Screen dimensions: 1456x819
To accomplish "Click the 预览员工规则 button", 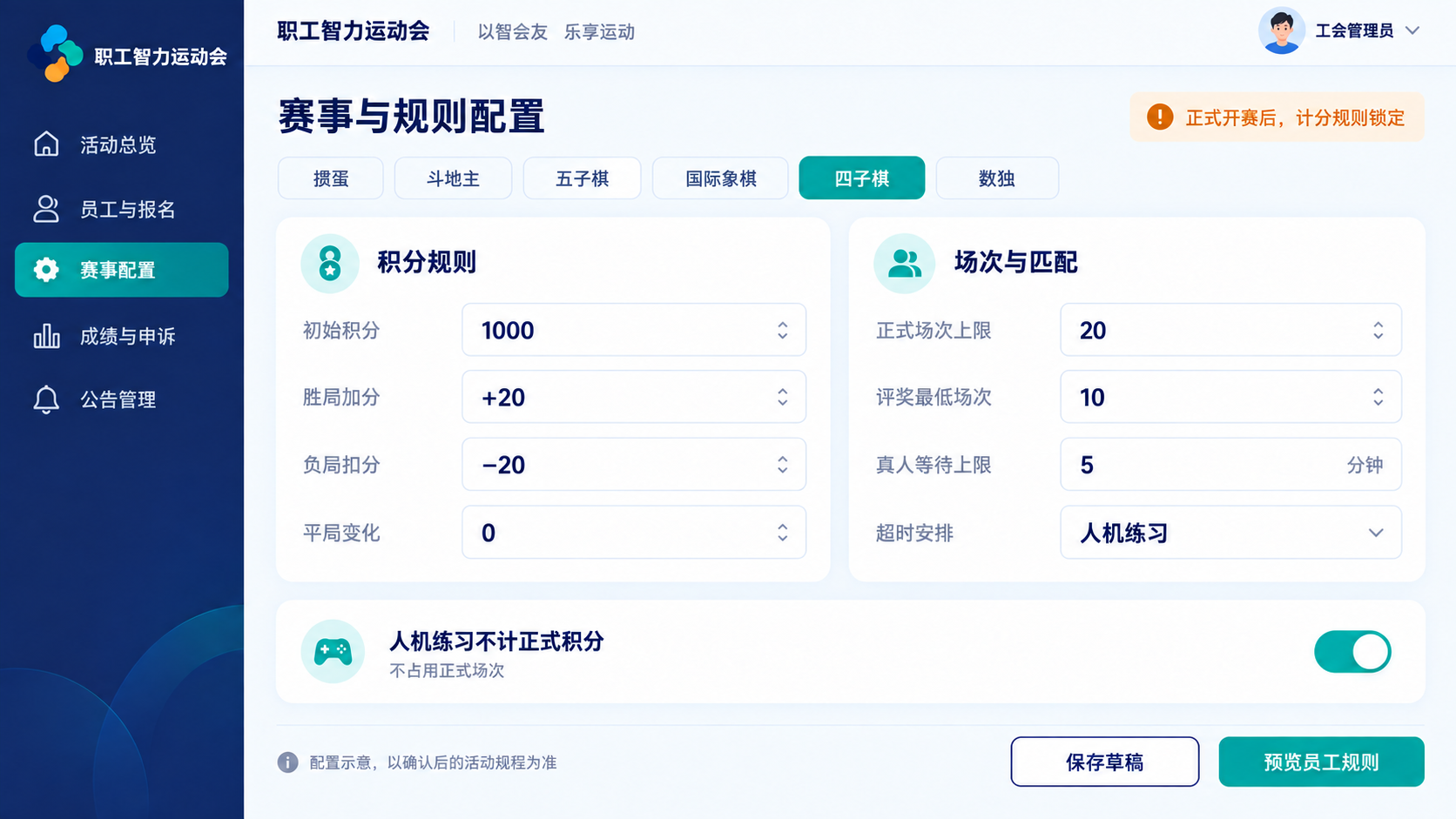I will (1321, 762).
